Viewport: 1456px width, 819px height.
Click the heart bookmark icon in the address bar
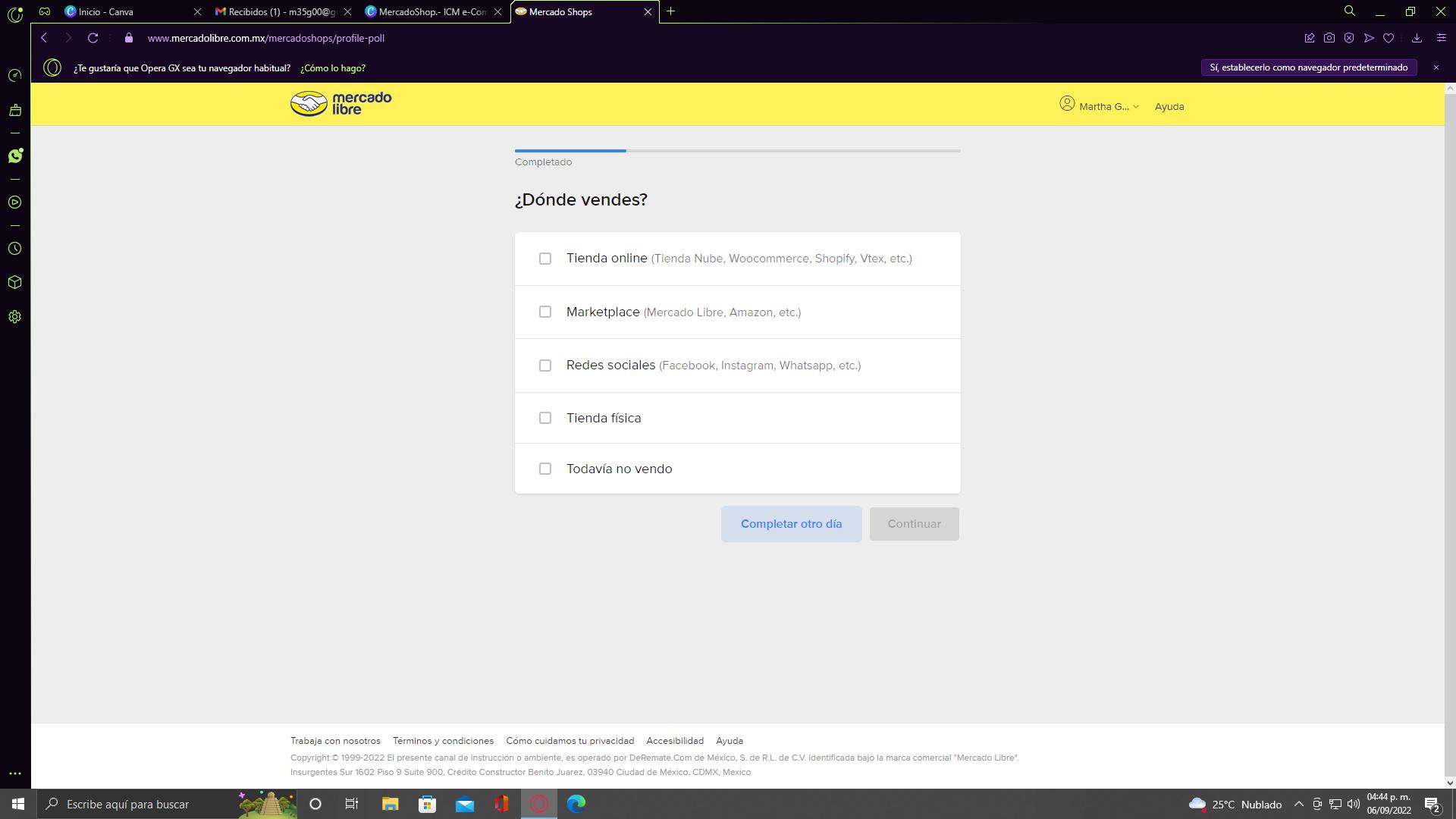click(1389, 38)
